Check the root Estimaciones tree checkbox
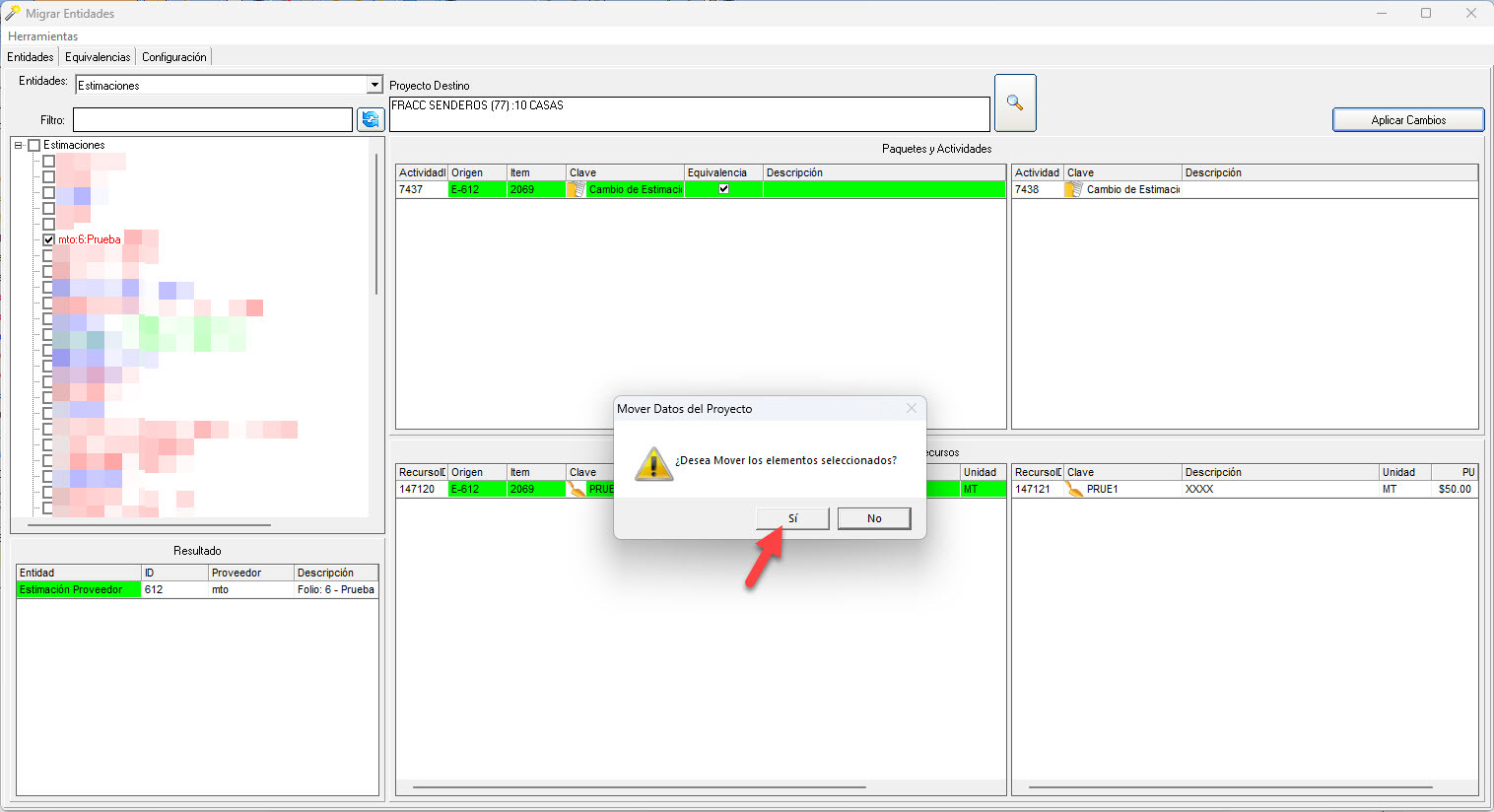The height and width of the screenshot is (812, 1494). coord(34,145)
